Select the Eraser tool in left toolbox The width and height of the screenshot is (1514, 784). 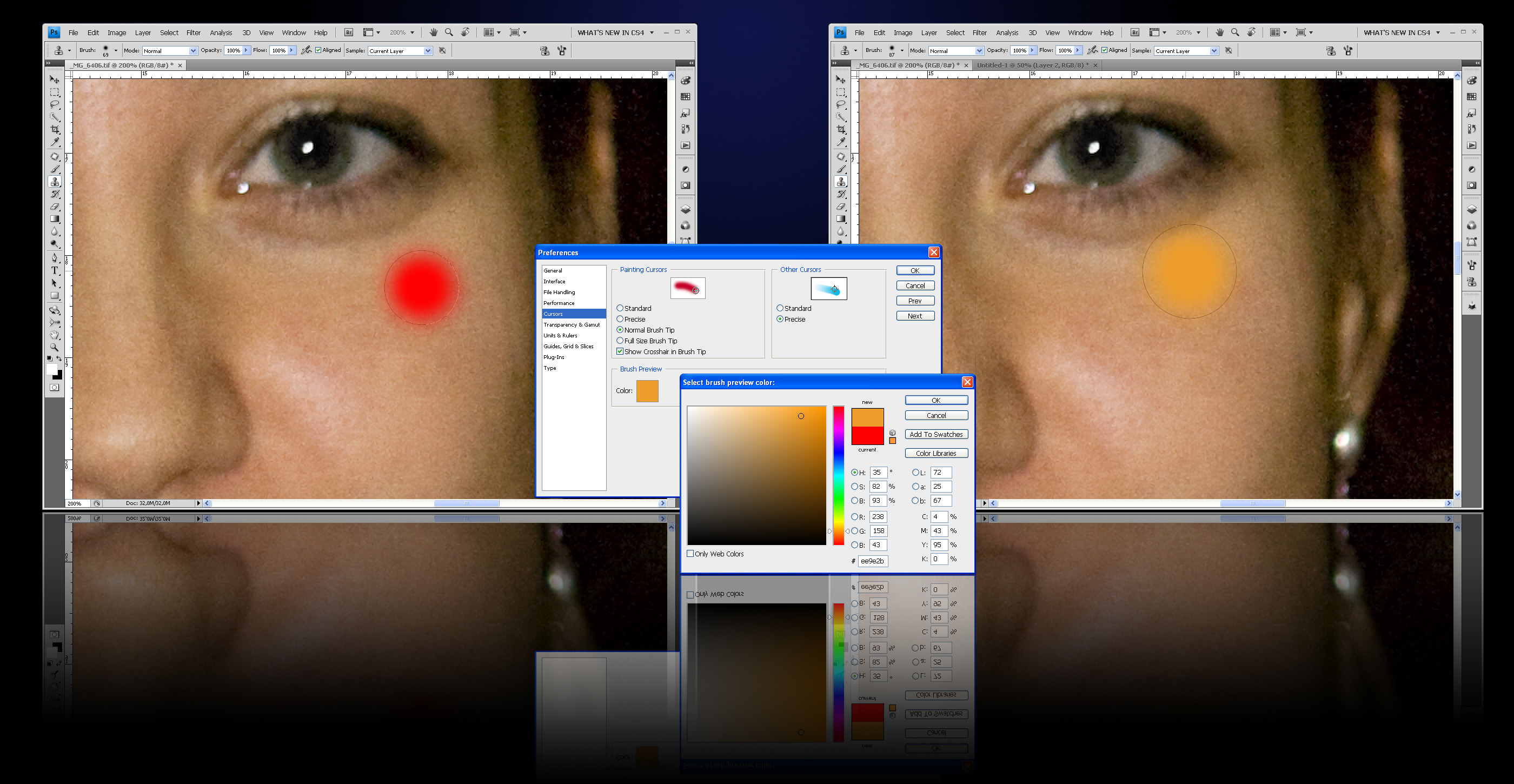[55, 207]
